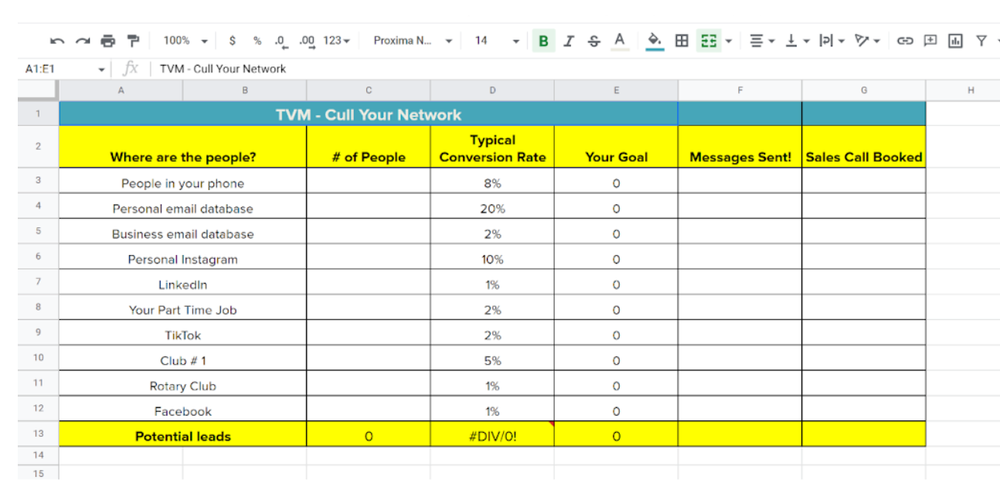Click the 20% conversion rate cell

tap(492, 207)
